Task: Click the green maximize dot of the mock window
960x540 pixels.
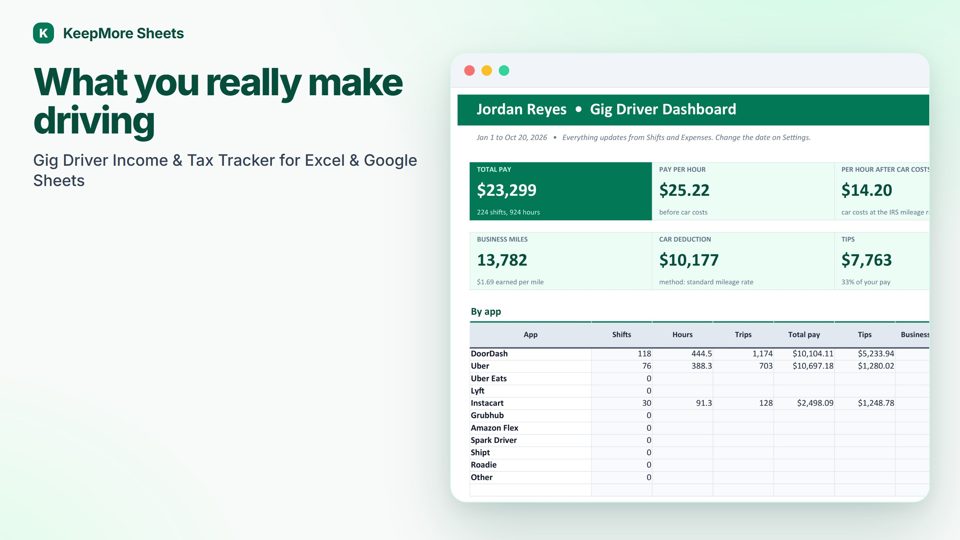Action: coord(504,70)
